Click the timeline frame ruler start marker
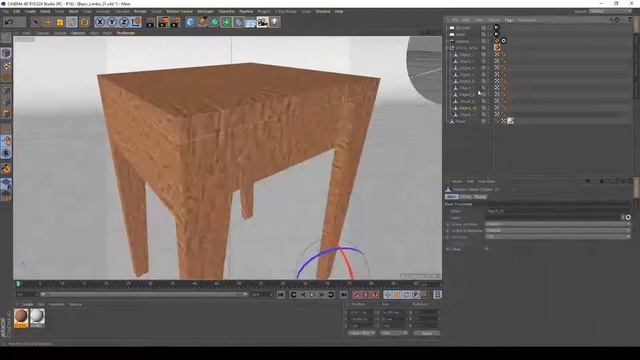This screenshot has width=640, height=360. click(18, 284)
